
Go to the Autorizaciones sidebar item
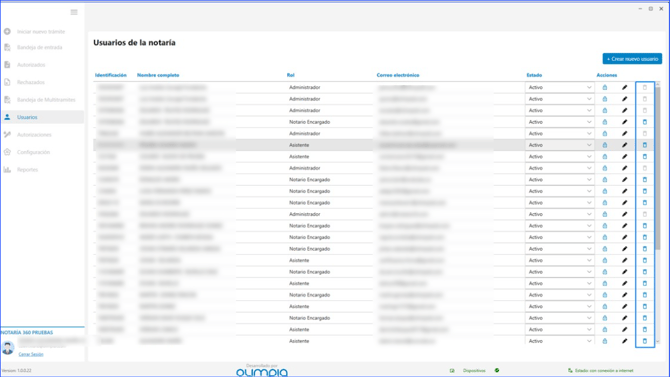pos(34,135)
